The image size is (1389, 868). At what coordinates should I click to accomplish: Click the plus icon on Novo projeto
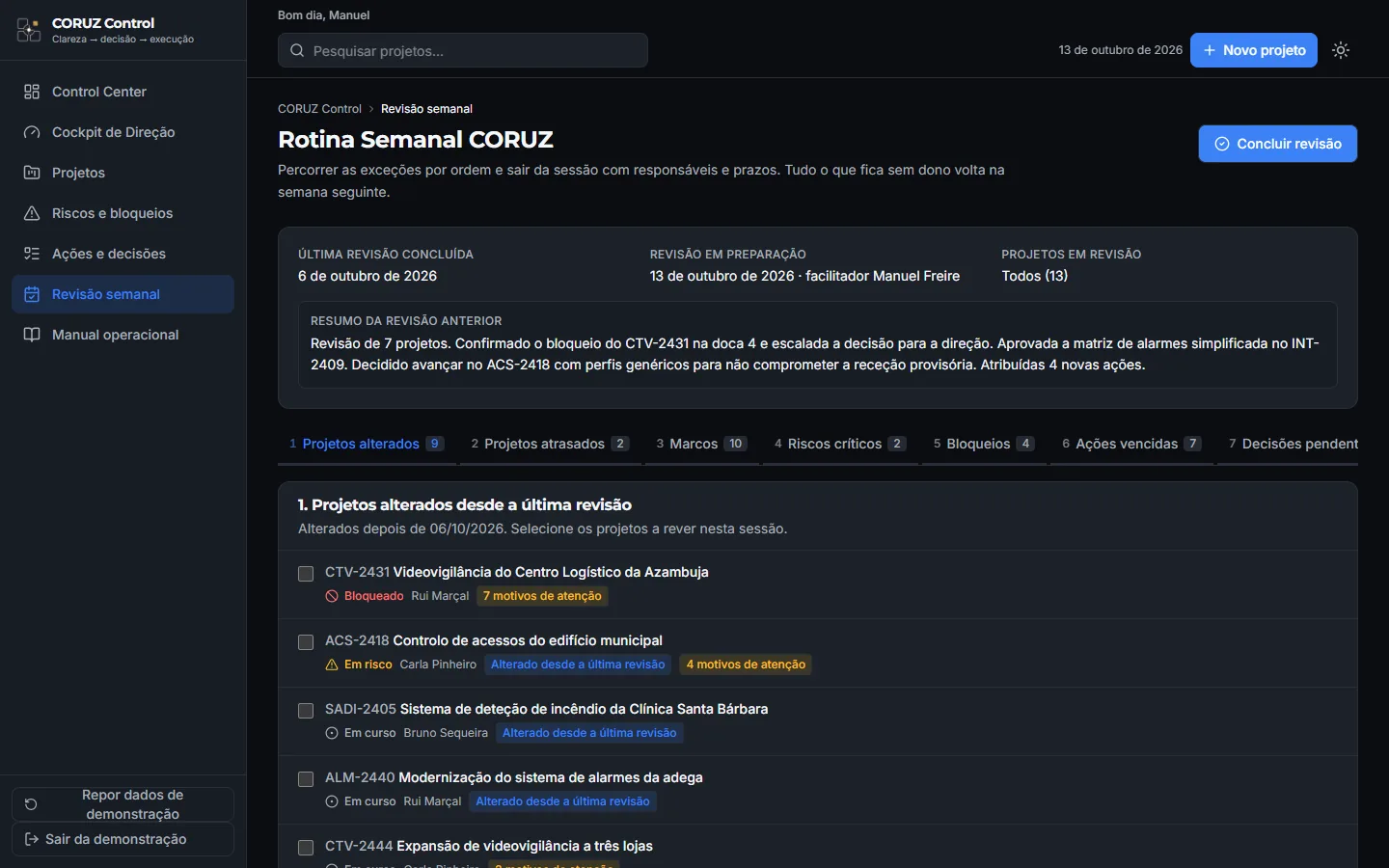point(1210,50)
